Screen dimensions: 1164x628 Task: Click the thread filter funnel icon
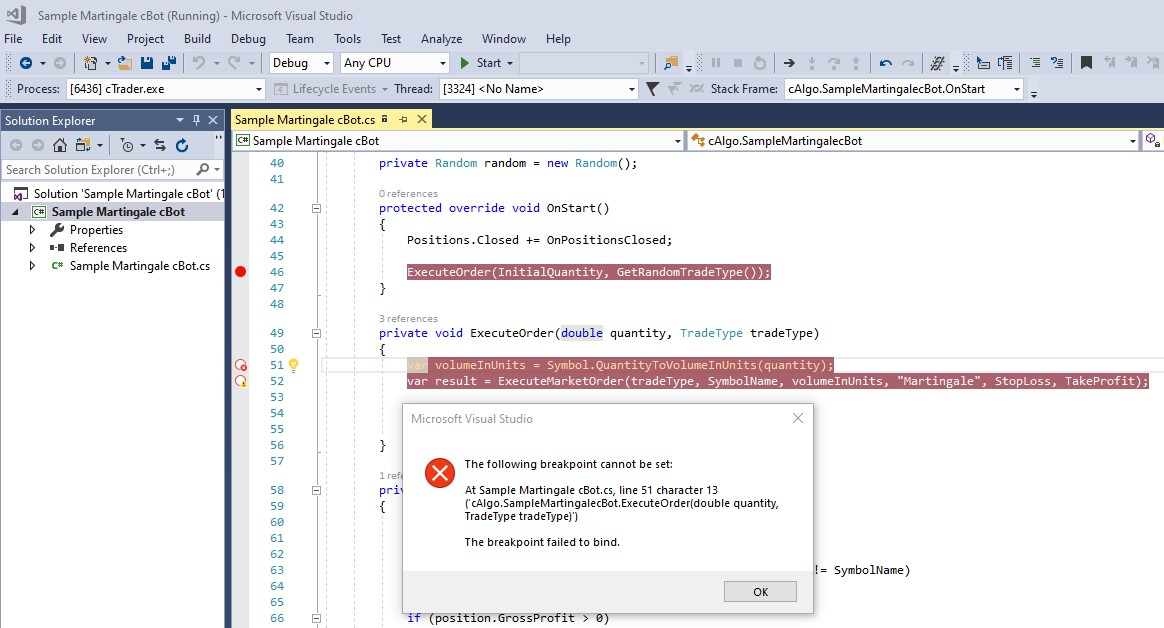click(x=652, y=89)
